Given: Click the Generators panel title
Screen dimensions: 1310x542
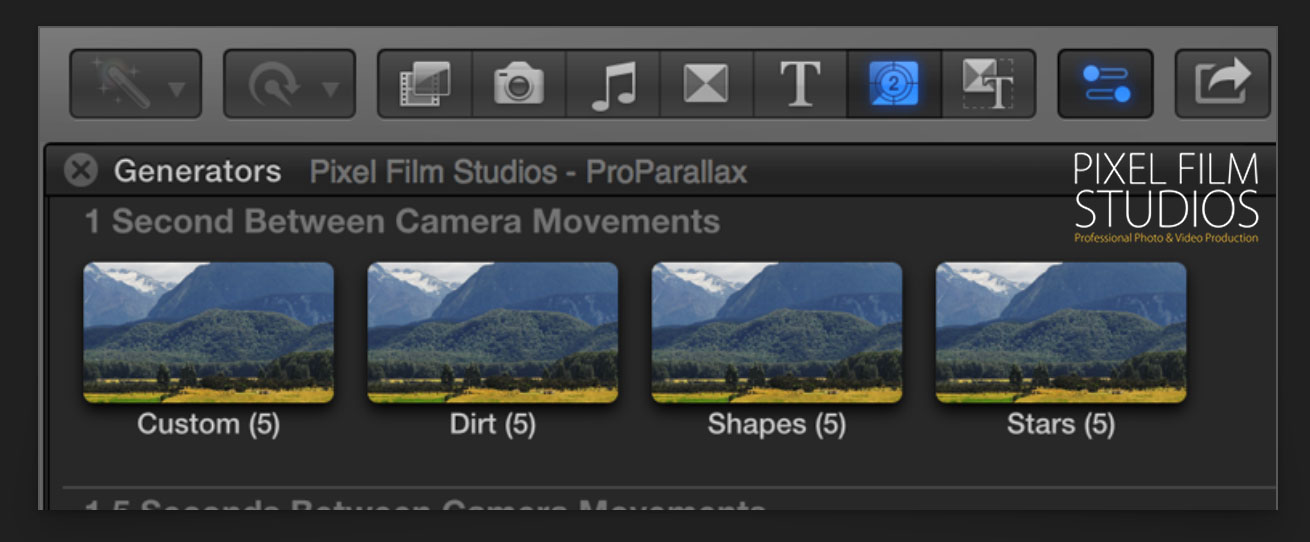Looking at the screenshot, I should [197, 171].
